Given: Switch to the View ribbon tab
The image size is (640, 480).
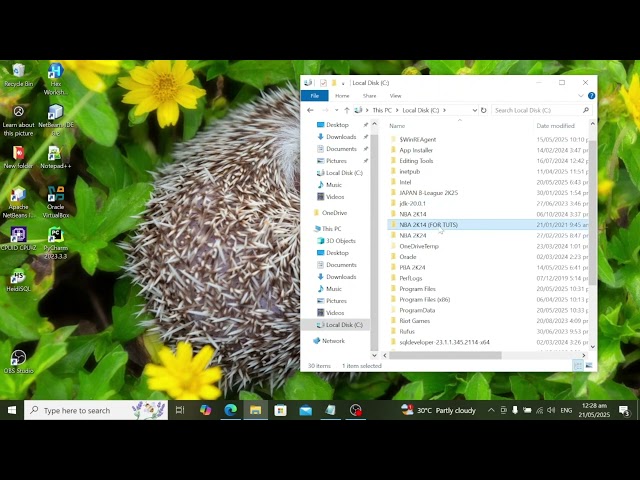Looking at the screenshot, I should click(396, 96).
